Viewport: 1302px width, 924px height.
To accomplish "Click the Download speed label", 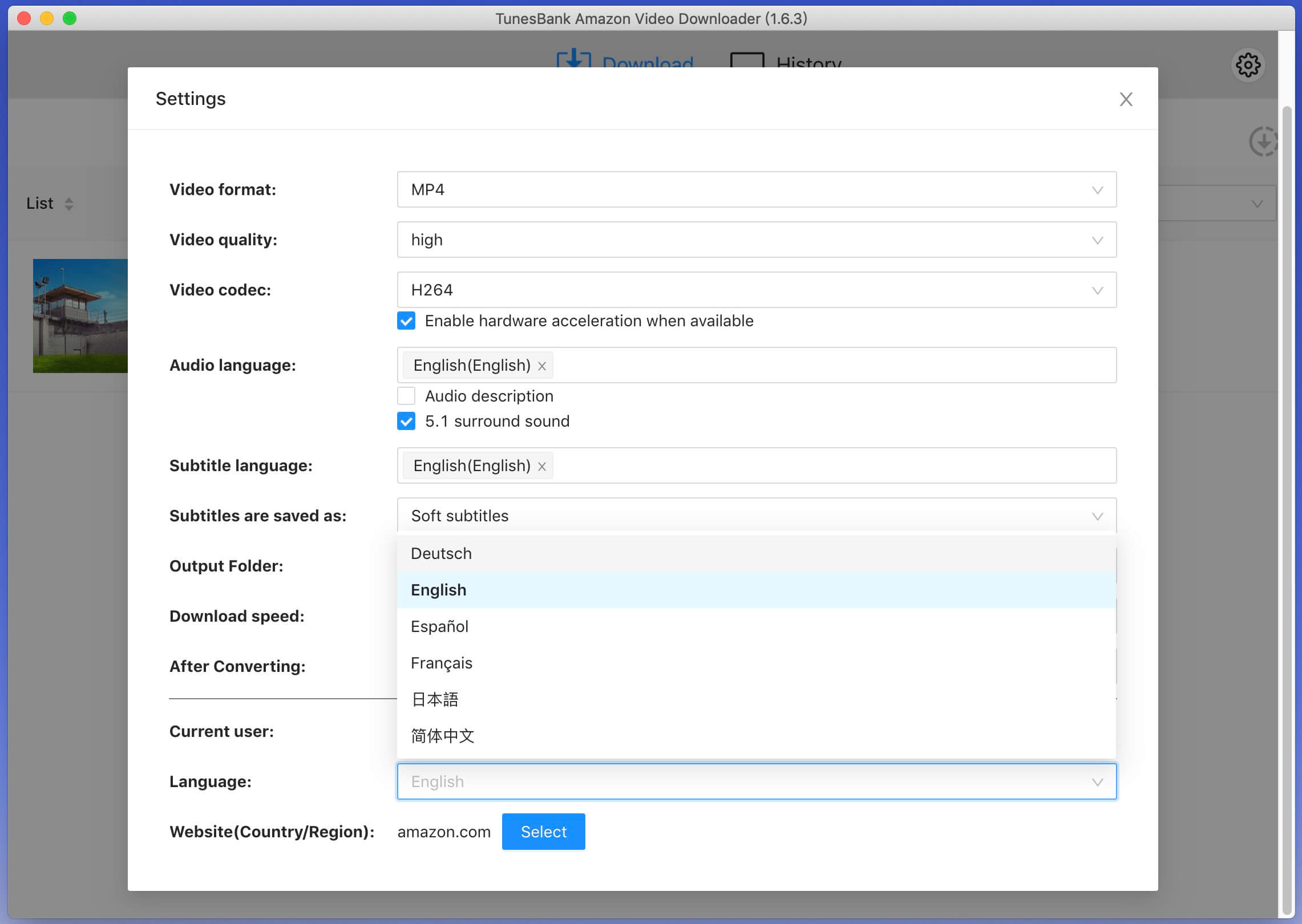I will tap(237, 616).
